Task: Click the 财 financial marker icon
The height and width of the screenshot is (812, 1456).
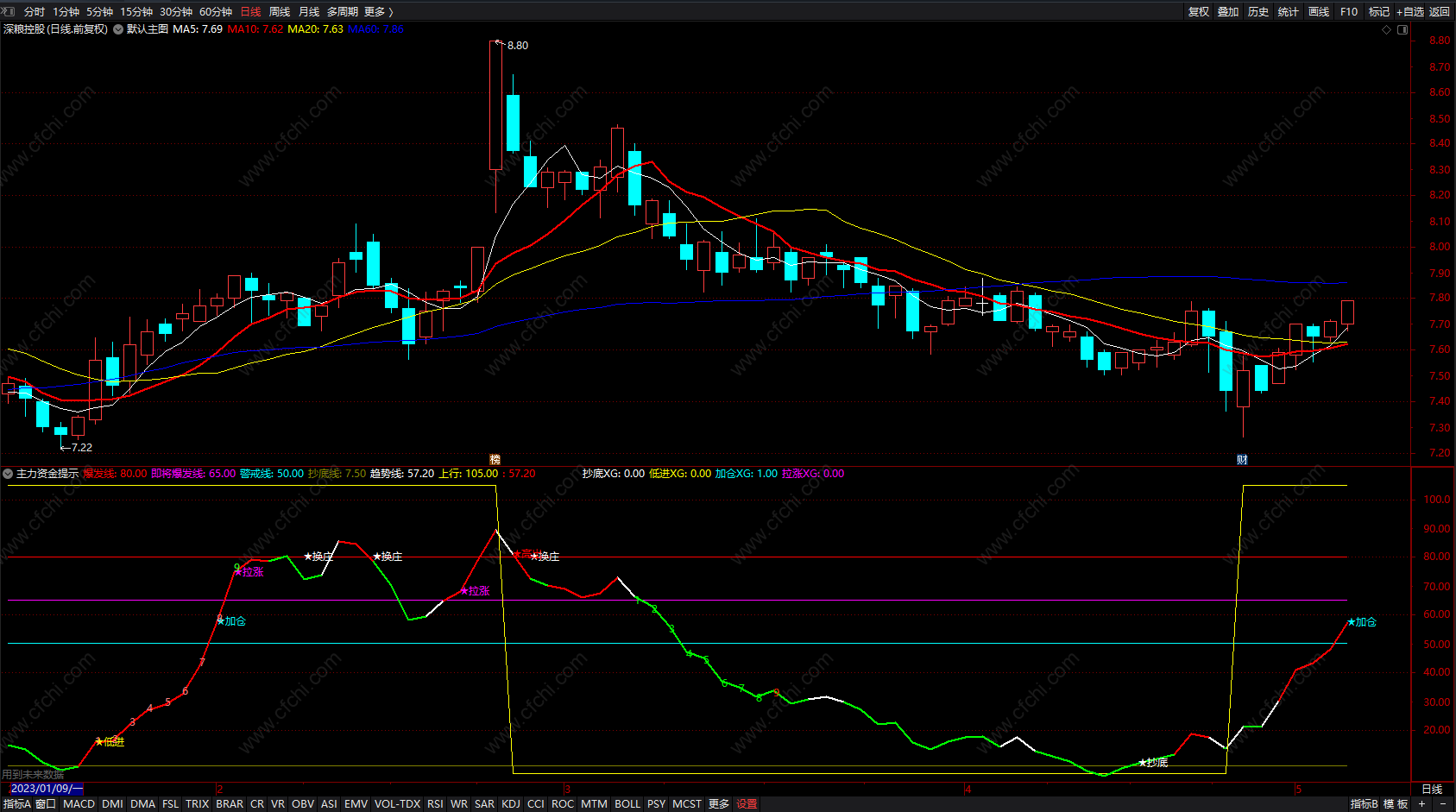Action: pyautogui.click(x=1242, y=459)
